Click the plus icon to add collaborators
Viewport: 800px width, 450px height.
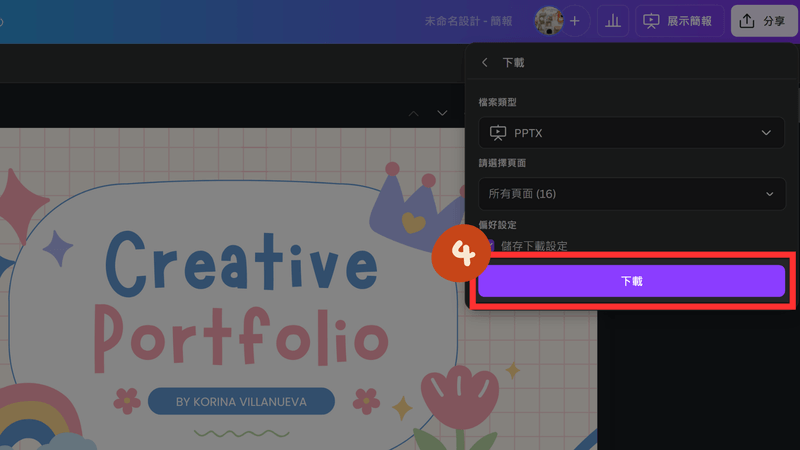[x=575, y=20]
